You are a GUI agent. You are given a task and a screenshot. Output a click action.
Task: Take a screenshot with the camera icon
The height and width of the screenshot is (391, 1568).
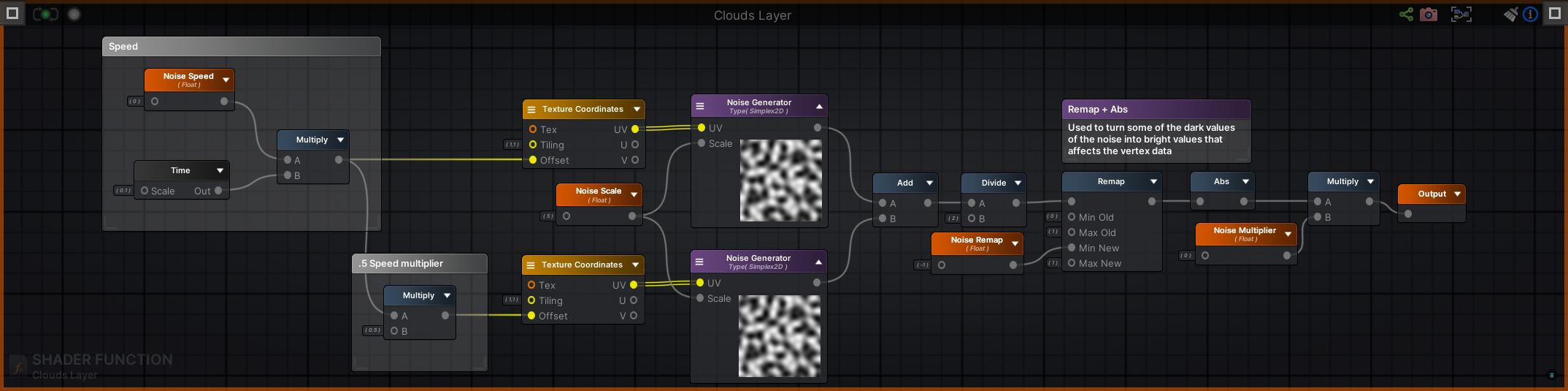pos(1429,14)
